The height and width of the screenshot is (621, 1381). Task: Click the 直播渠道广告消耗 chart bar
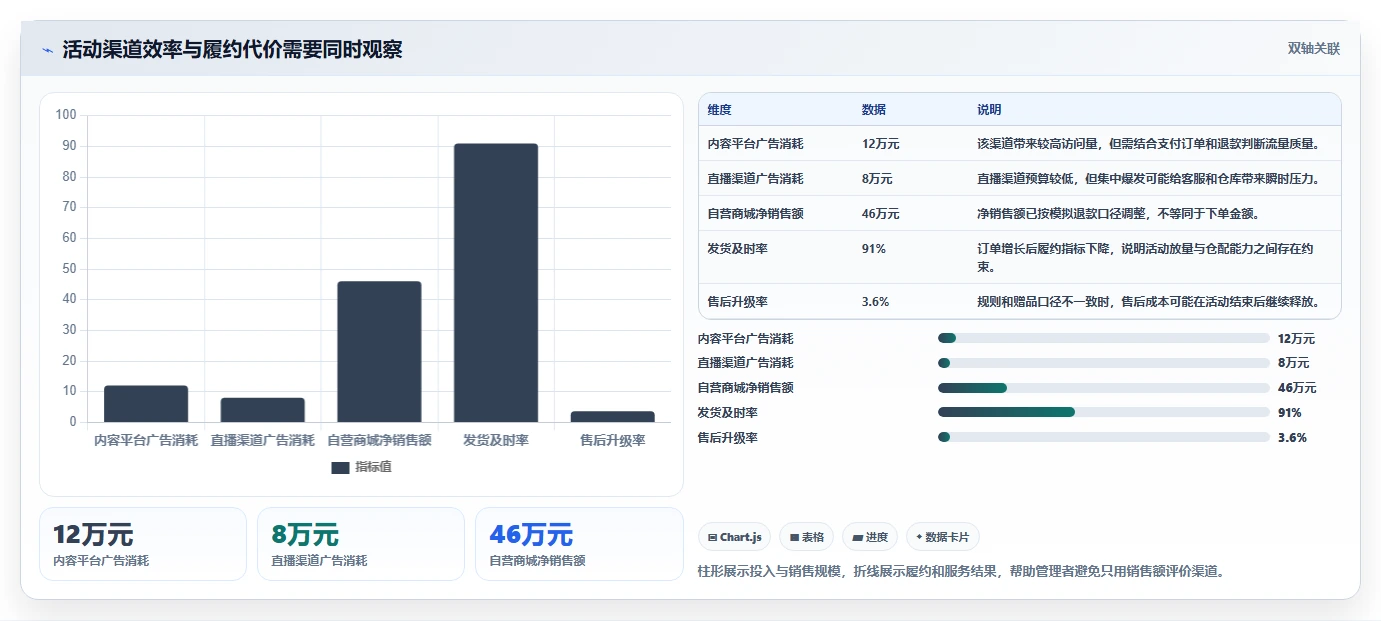(x=263, y=410)
